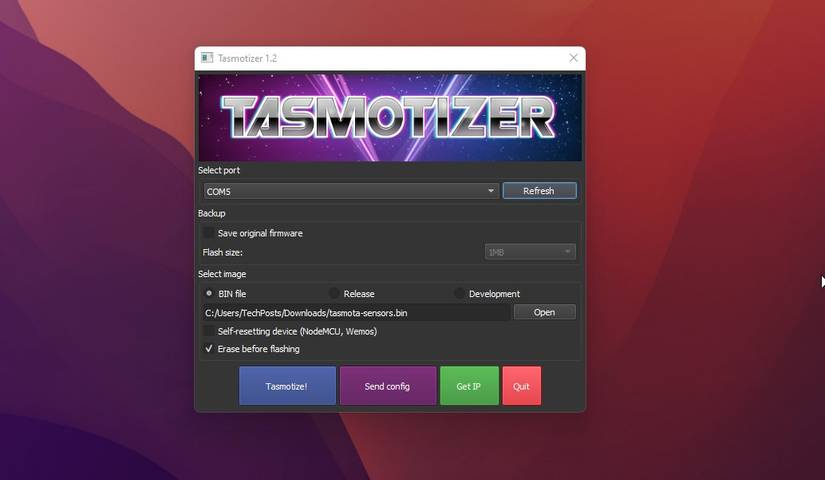825x480 pixels.
Task: Click the Backup section label
Action: (212, 213)
